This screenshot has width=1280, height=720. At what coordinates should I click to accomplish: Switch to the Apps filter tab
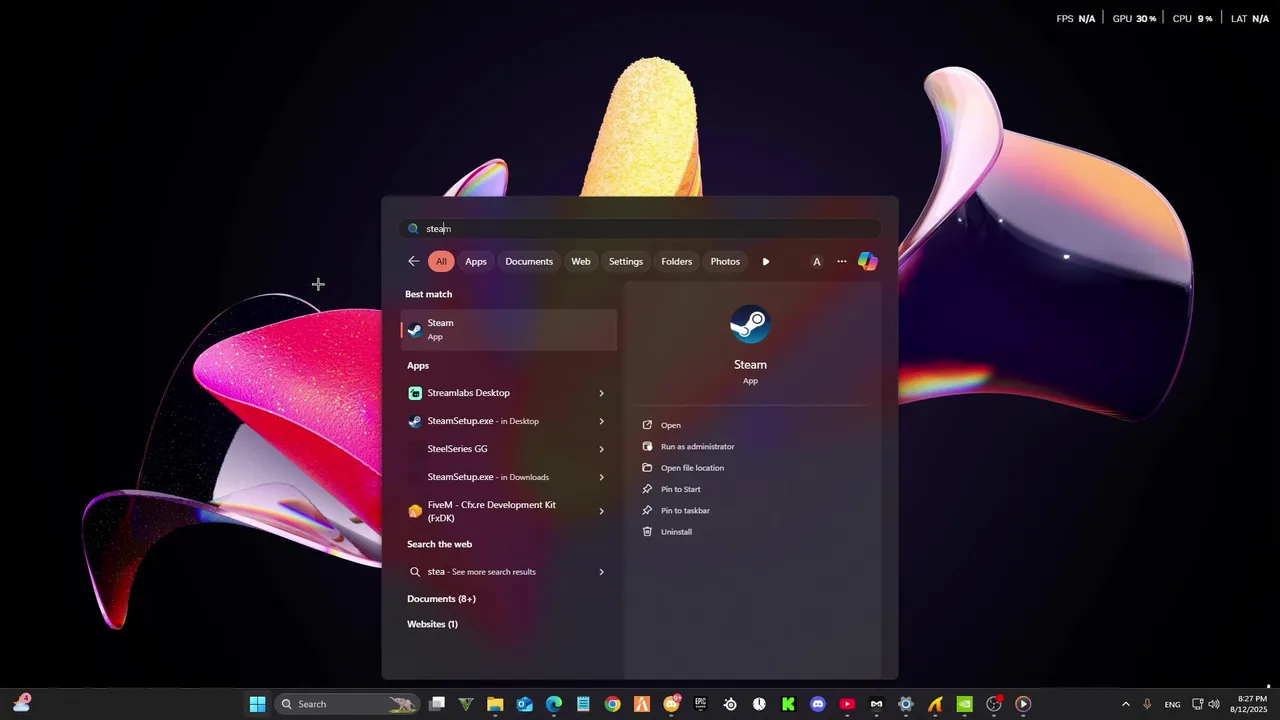(x=476, y=261)
